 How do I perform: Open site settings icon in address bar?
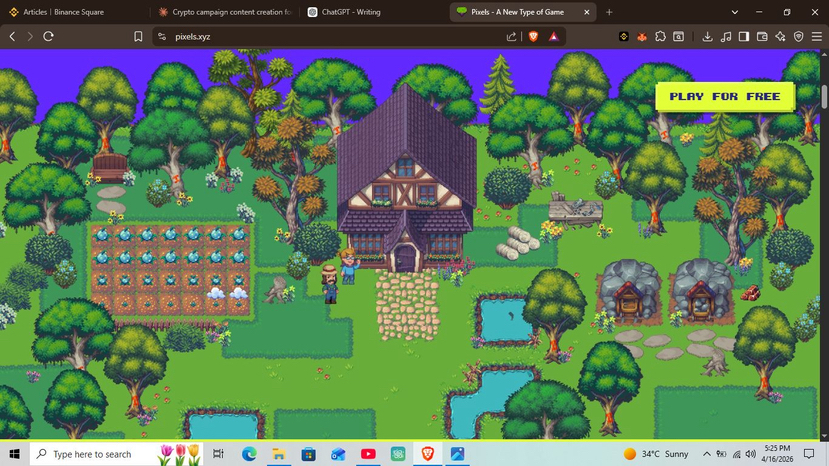point(162,36)
